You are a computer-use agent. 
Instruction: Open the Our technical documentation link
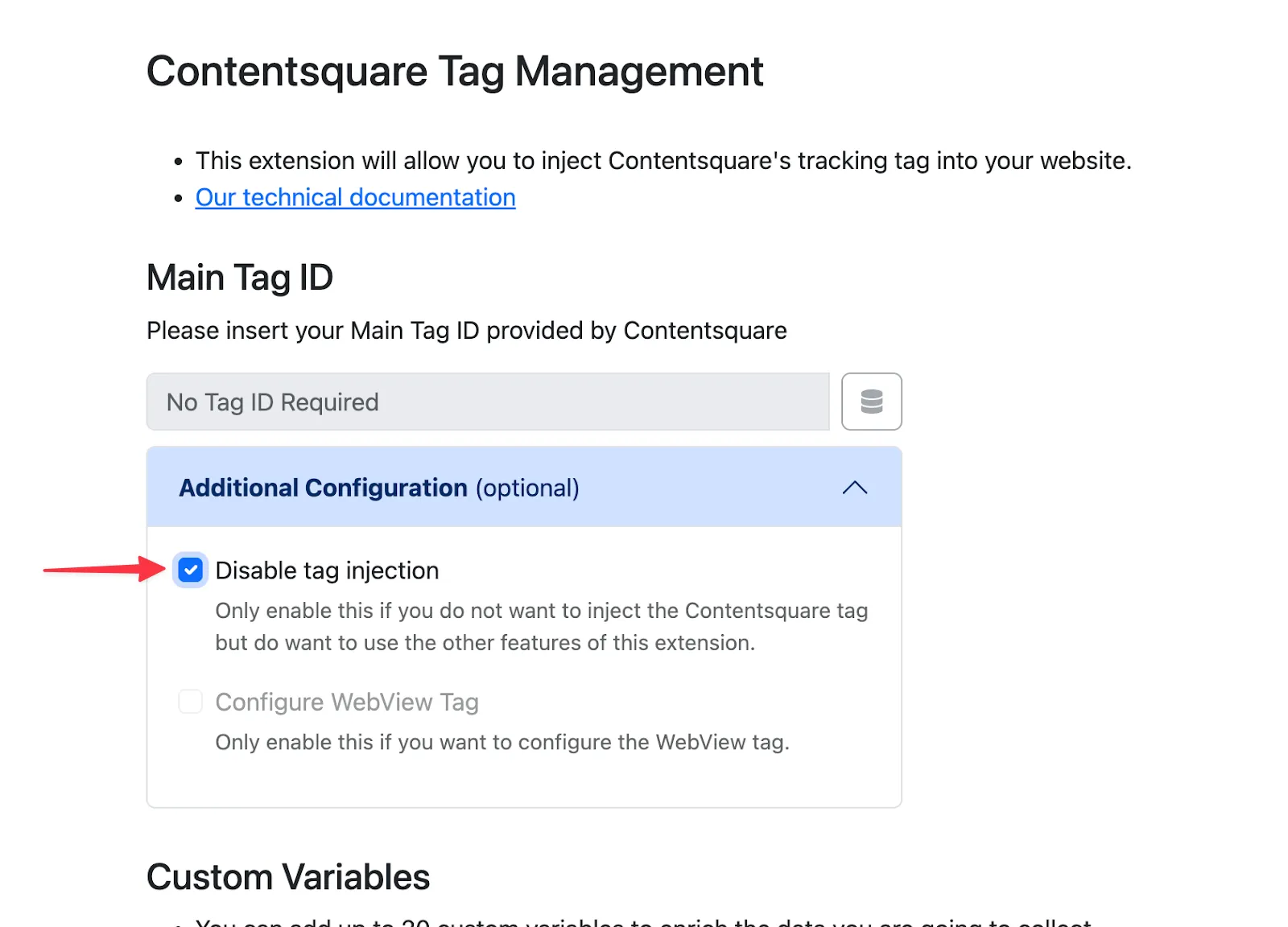click(x=355, y=197)
